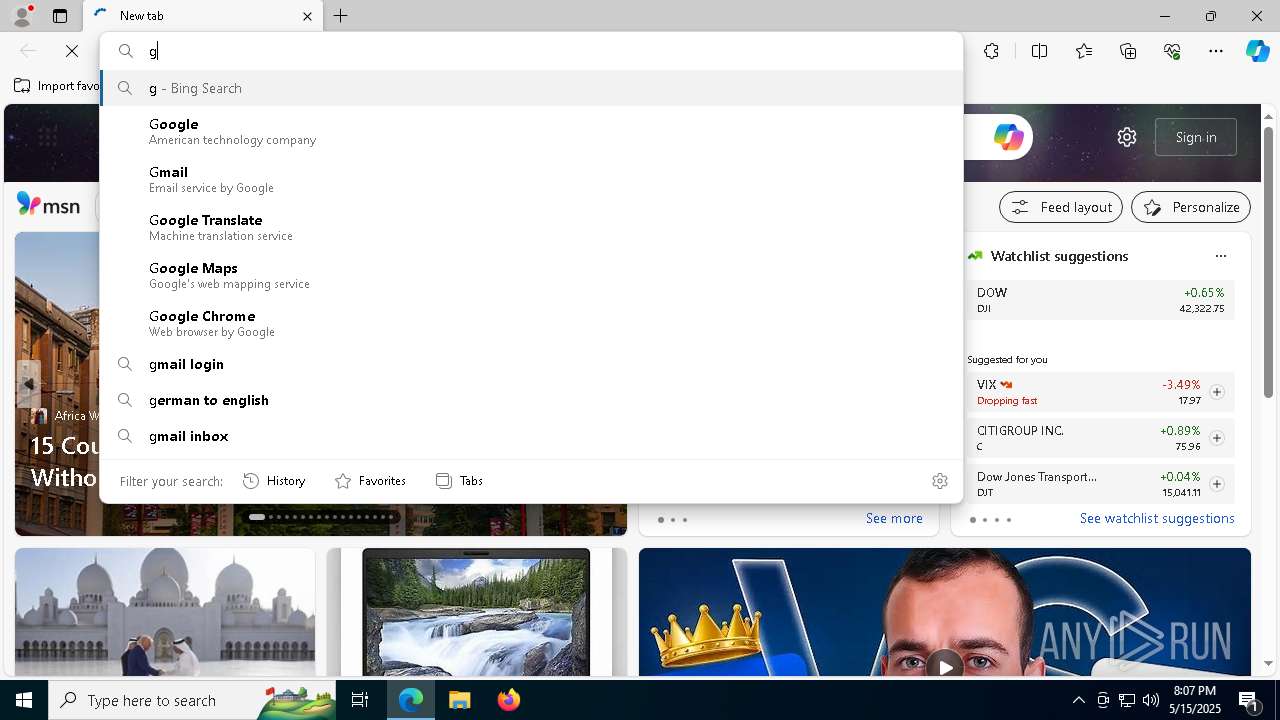Add Citigroup Inc. to watchlist
This screenshot has height=720, width=1280.
(x=1216, y=438)
